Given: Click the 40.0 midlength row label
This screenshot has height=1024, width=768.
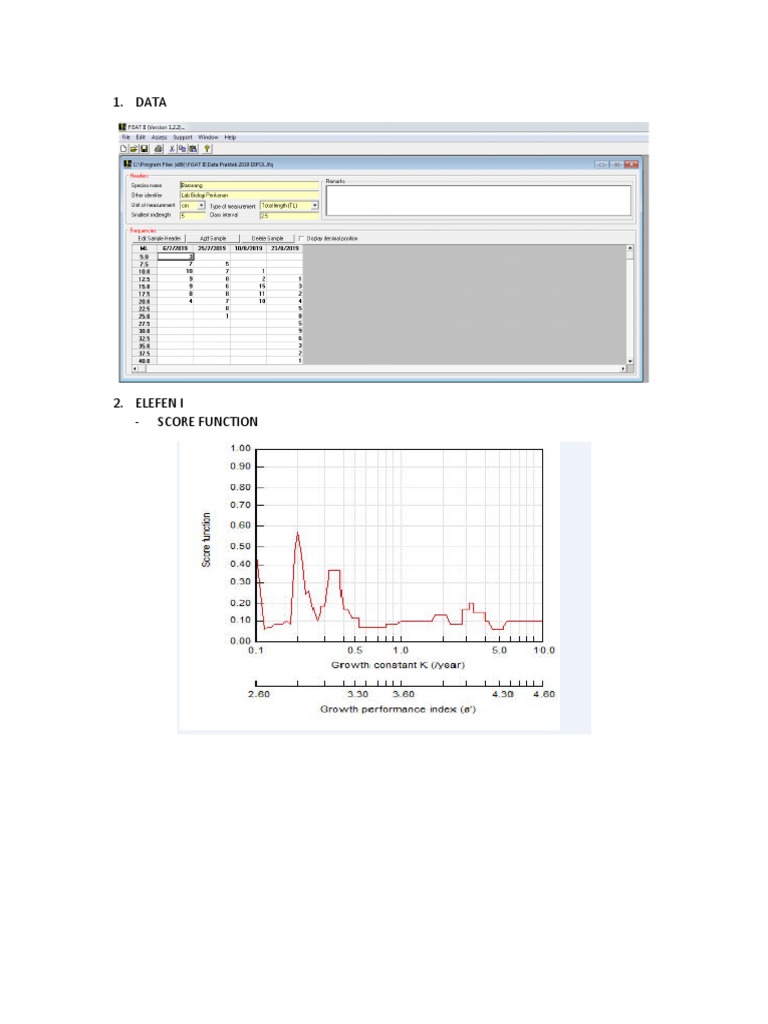Looking at the screenshot, I should pos(144,360).
